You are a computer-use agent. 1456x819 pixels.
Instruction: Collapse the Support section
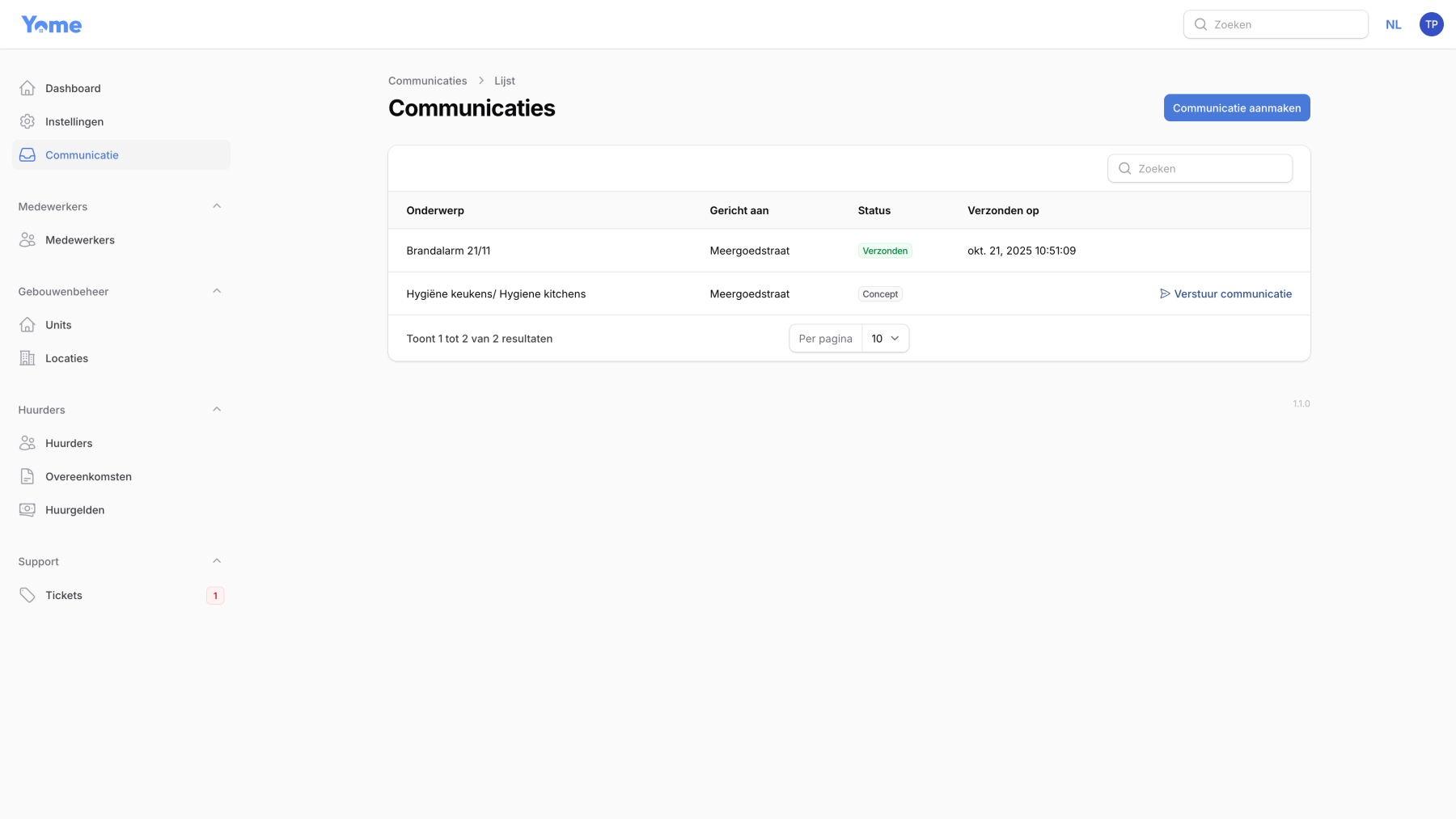(216, 559)
